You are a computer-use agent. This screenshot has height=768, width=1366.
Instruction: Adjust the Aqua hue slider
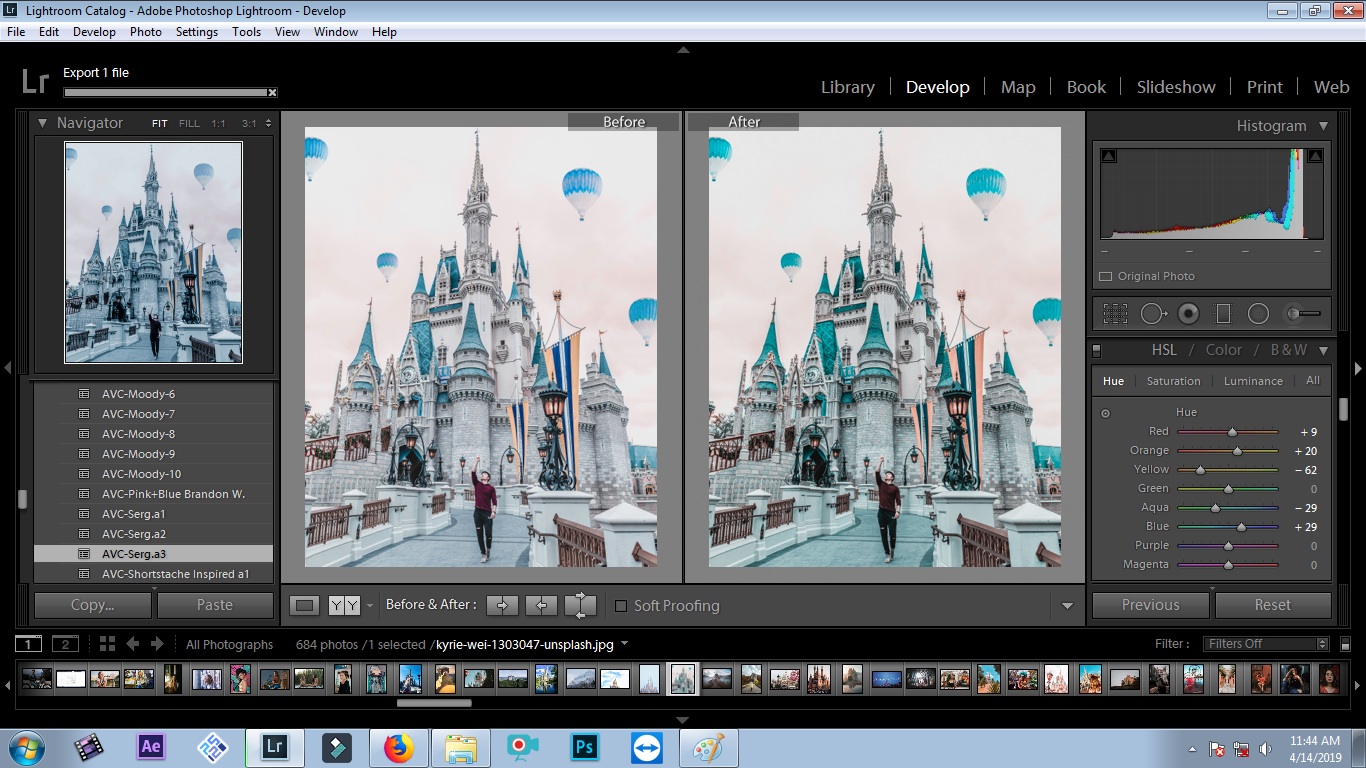(x=1215, y=508)
